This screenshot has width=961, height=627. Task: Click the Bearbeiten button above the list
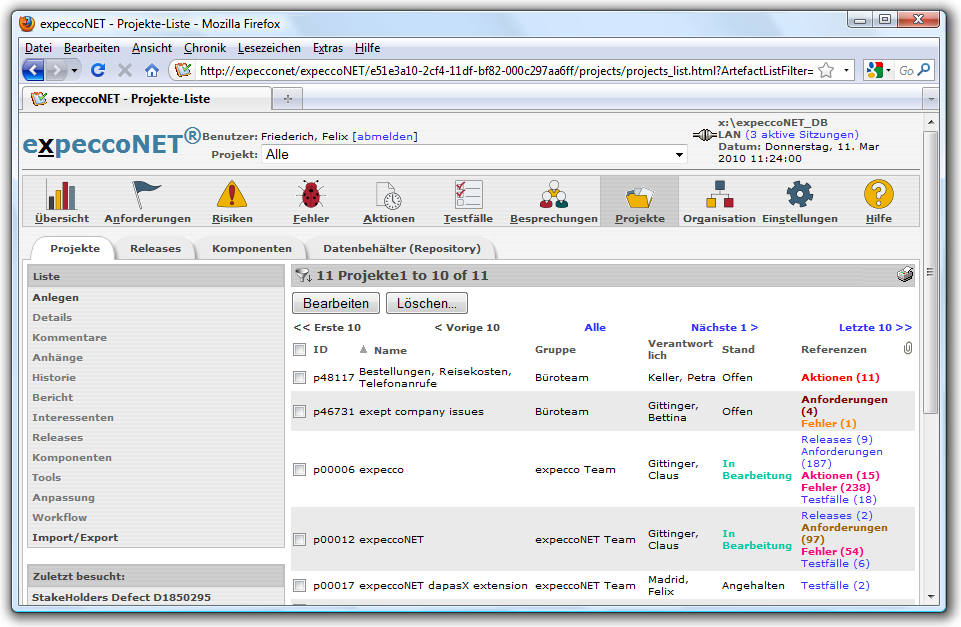point(335,303)
